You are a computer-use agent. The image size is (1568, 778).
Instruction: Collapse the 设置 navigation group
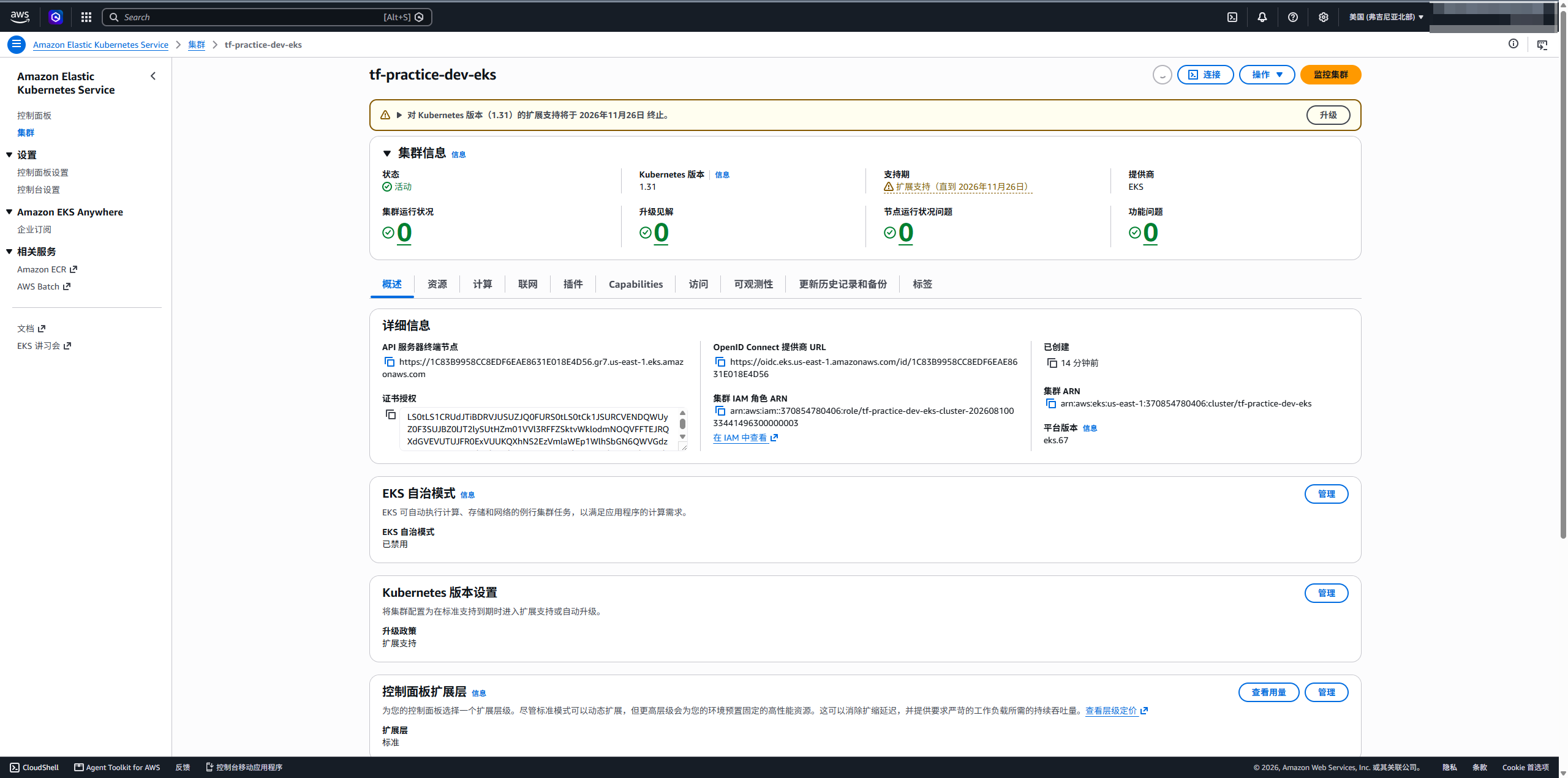[9, 155]
